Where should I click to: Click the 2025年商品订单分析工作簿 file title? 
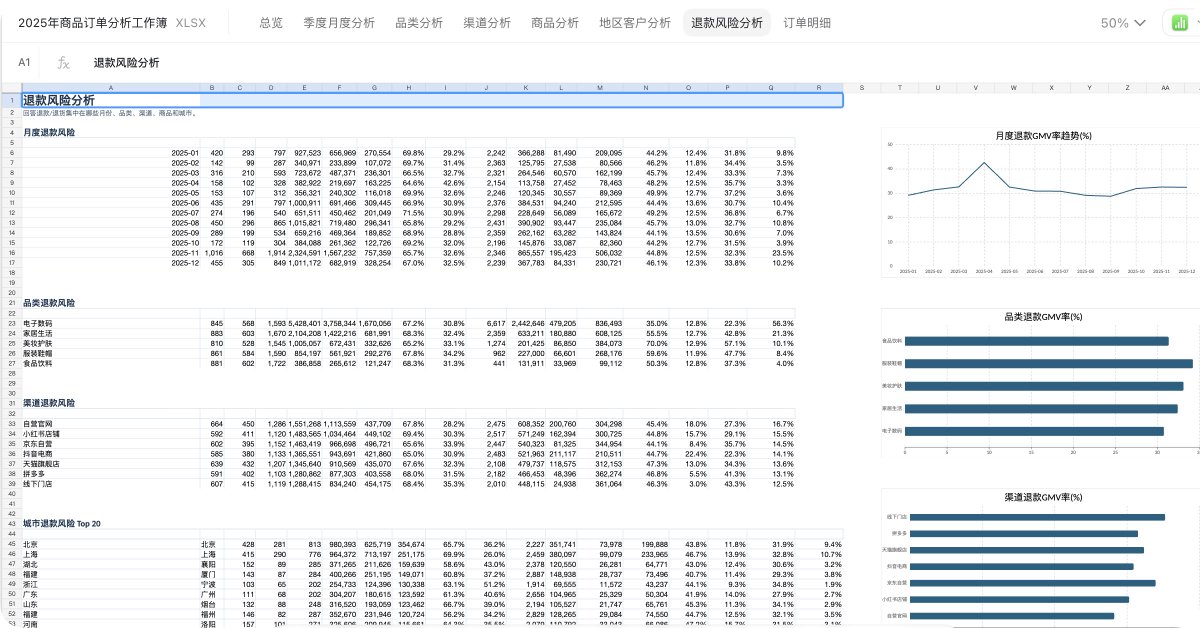point(93,23)
